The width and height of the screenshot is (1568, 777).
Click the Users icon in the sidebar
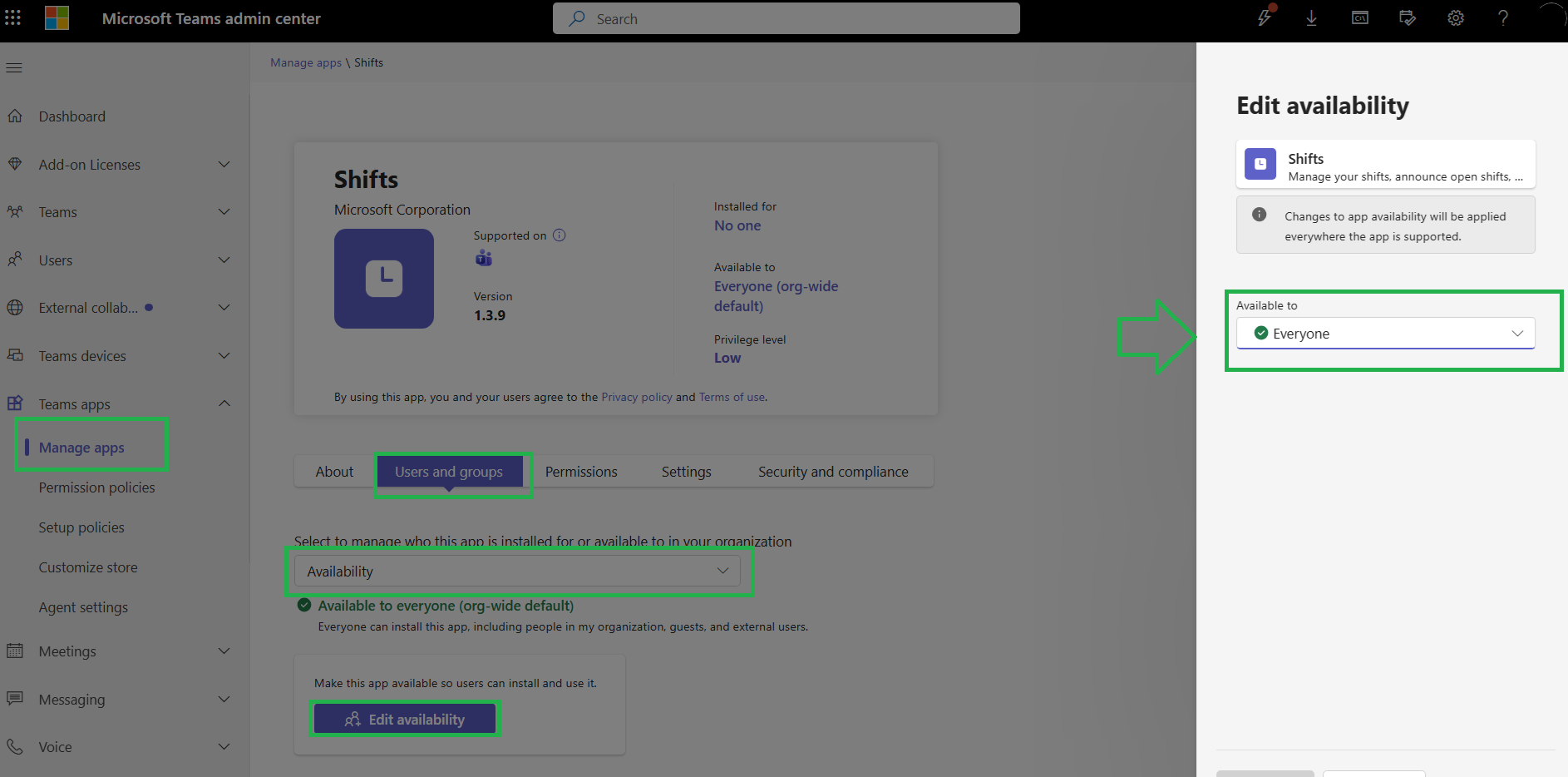[15, 260]
